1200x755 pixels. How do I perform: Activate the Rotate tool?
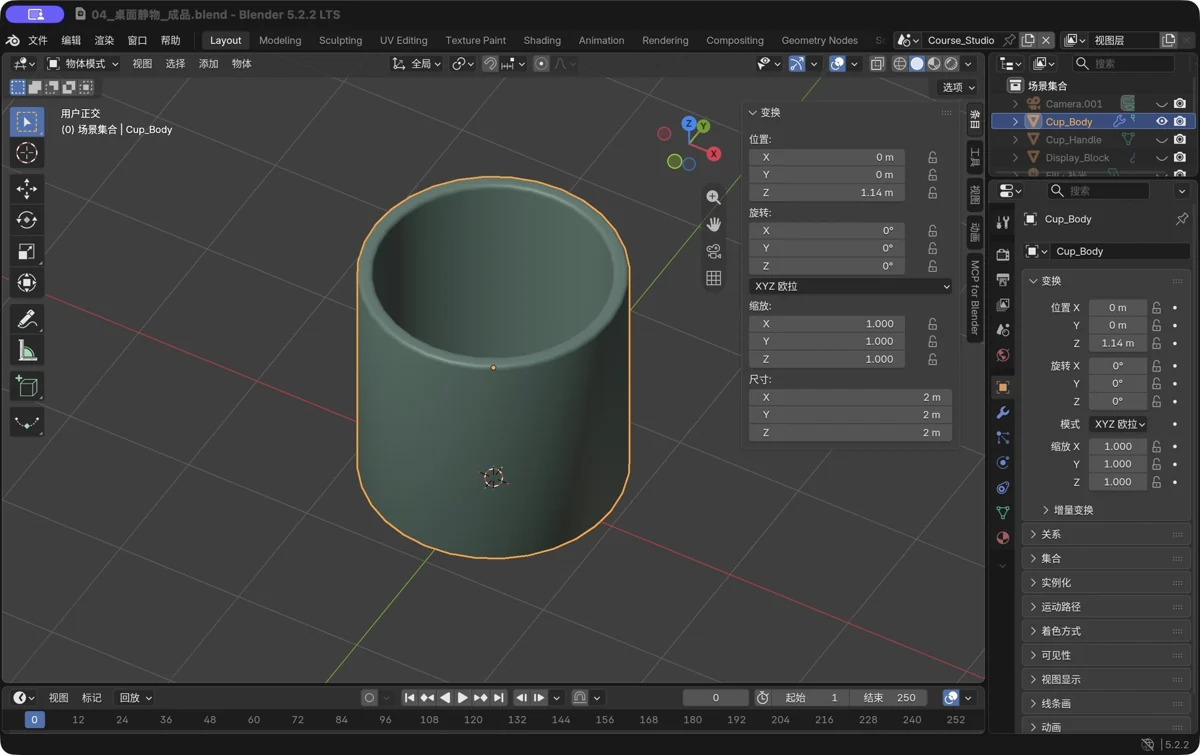pyautogui.click(x=27, y=220)
